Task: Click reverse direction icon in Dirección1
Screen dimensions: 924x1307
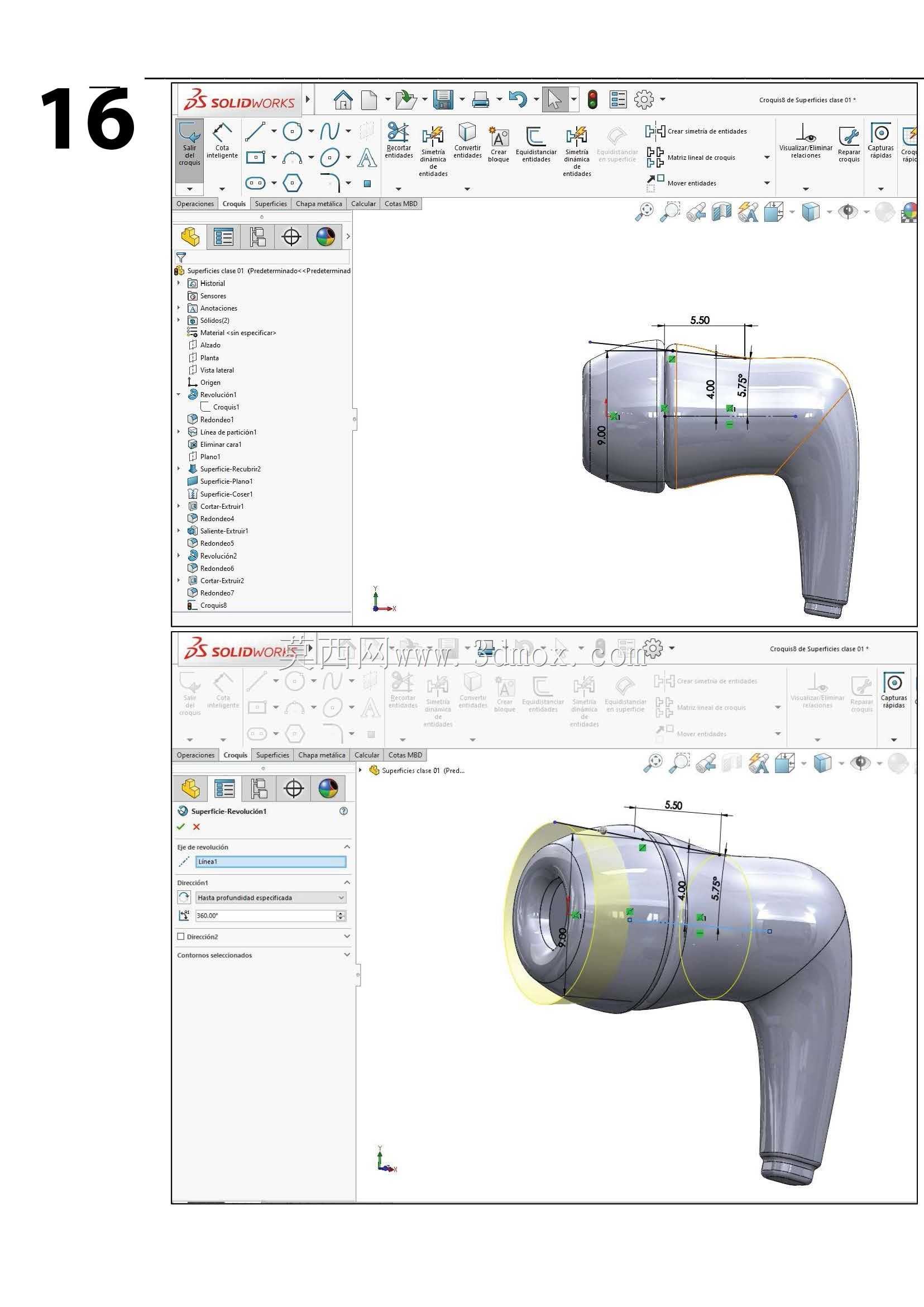Action: click(184, 898)
